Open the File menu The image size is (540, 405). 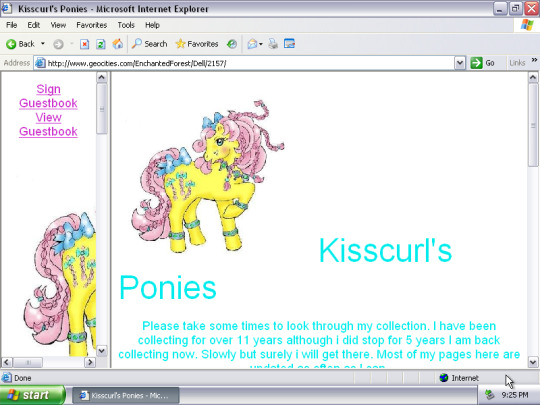pos(11,25)
